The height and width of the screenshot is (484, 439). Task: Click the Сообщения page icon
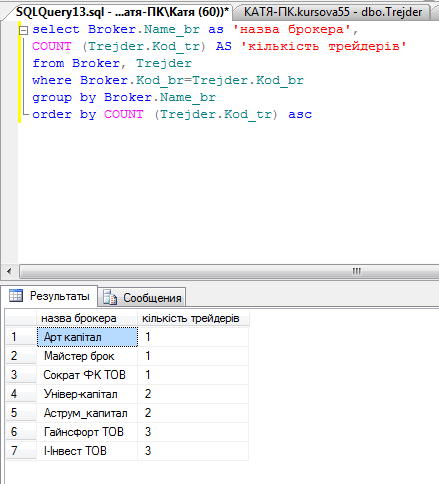click(x=110, y=297)
